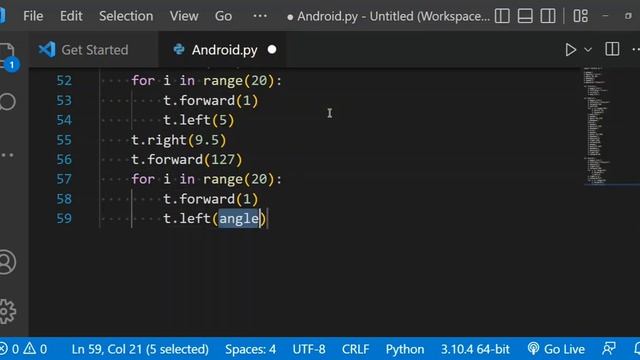Screen dimensions: 640x360
Task: Change file encoding UTF-8
Action: (x=309, y=349)
